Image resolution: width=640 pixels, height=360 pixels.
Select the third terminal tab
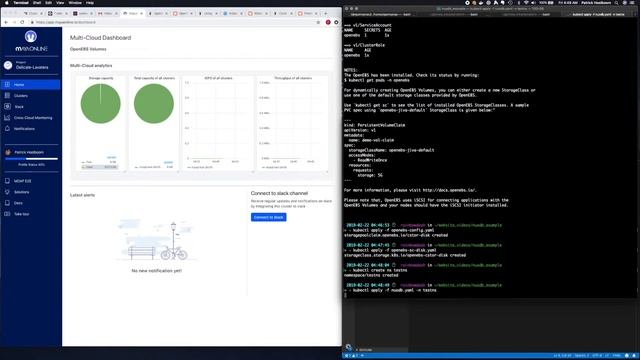point(525,14)
